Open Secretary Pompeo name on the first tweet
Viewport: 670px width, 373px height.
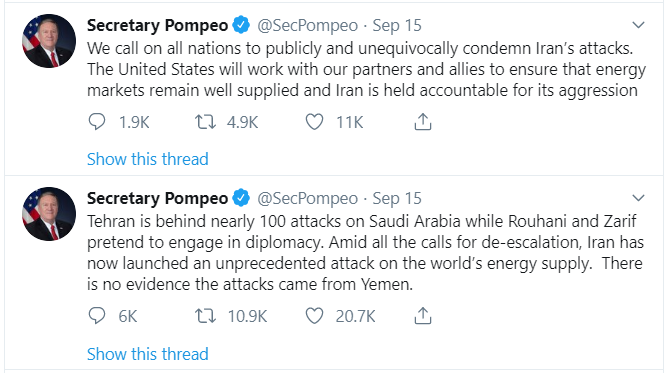[x=157, y=25]
